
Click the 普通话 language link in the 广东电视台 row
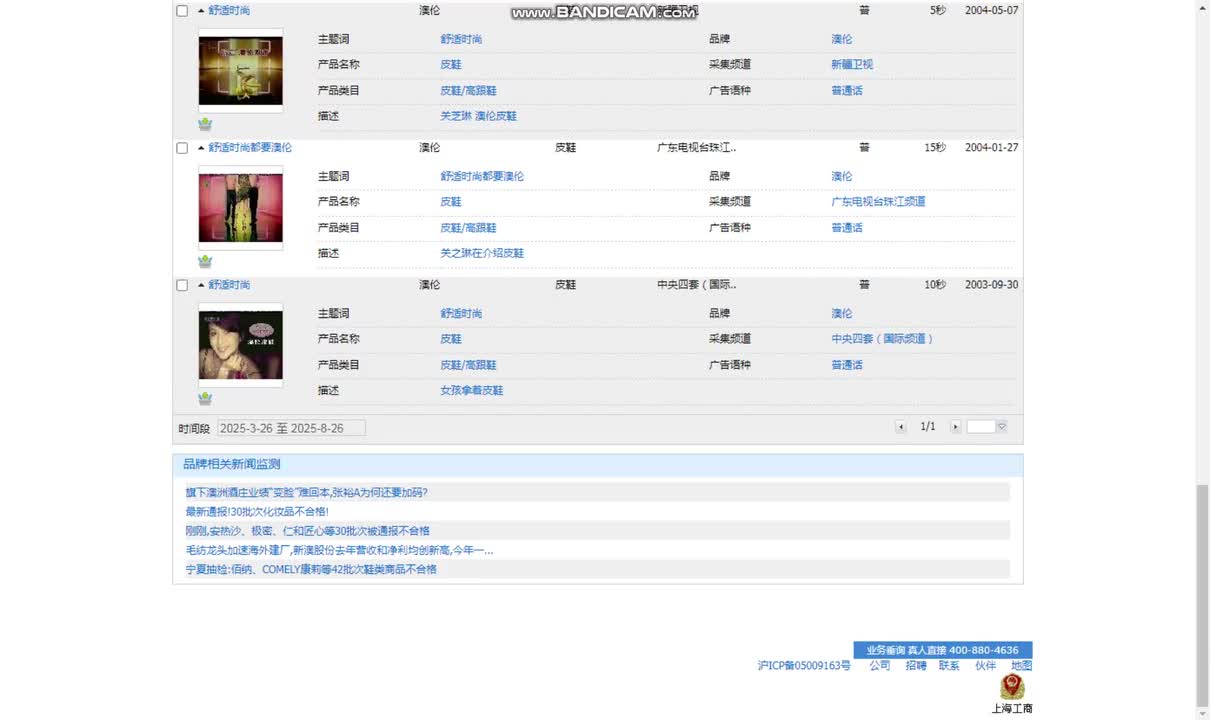click(846, 227)
